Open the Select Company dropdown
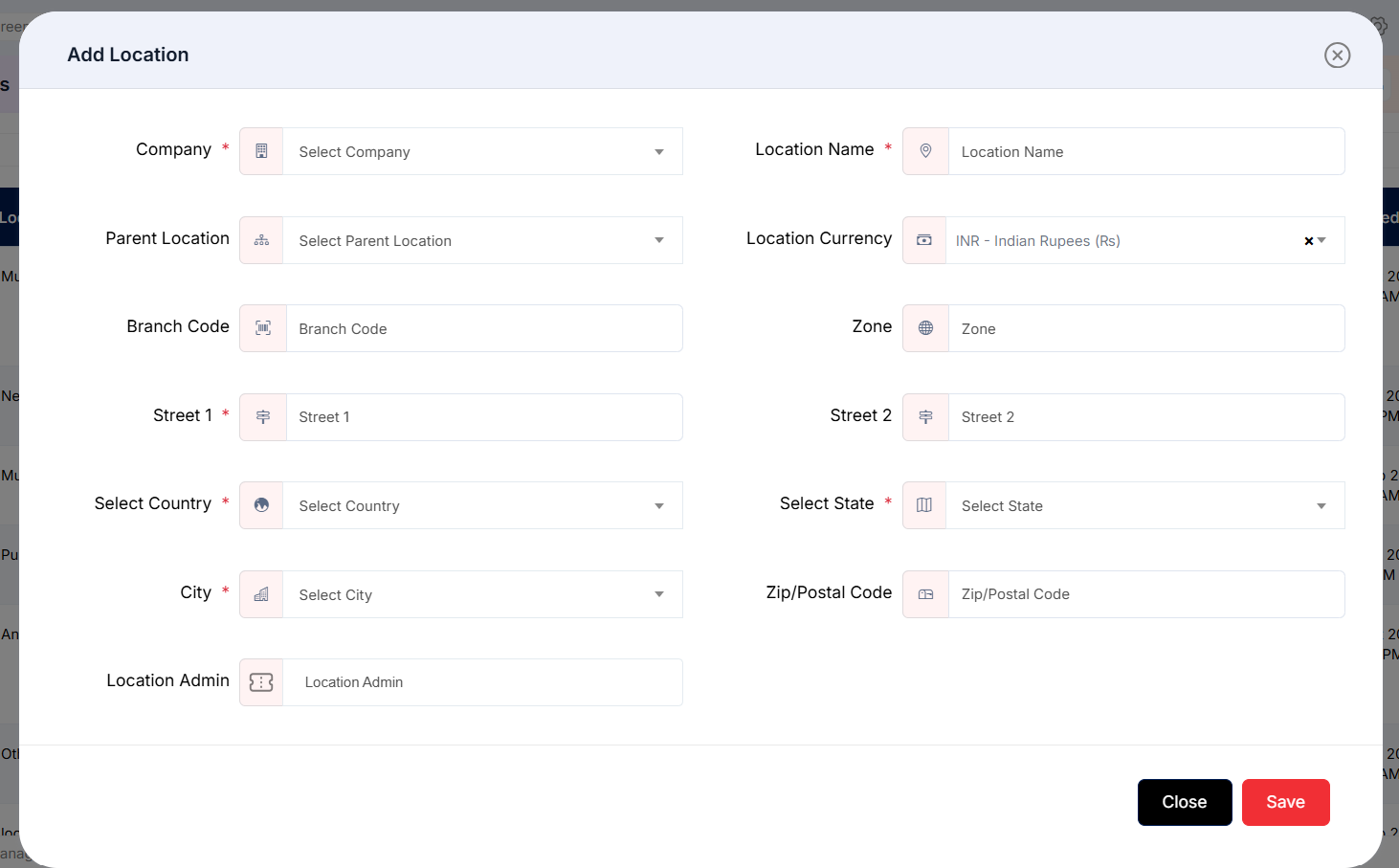The width and height of the screenshot is (1399, 868). (483, 151)
